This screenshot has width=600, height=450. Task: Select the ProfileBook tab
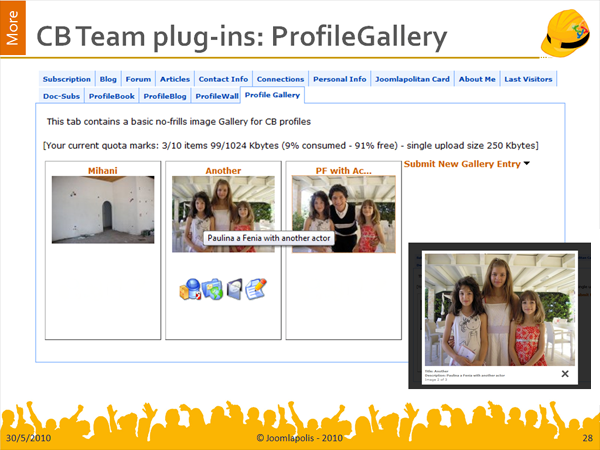[x=112, y=96]
